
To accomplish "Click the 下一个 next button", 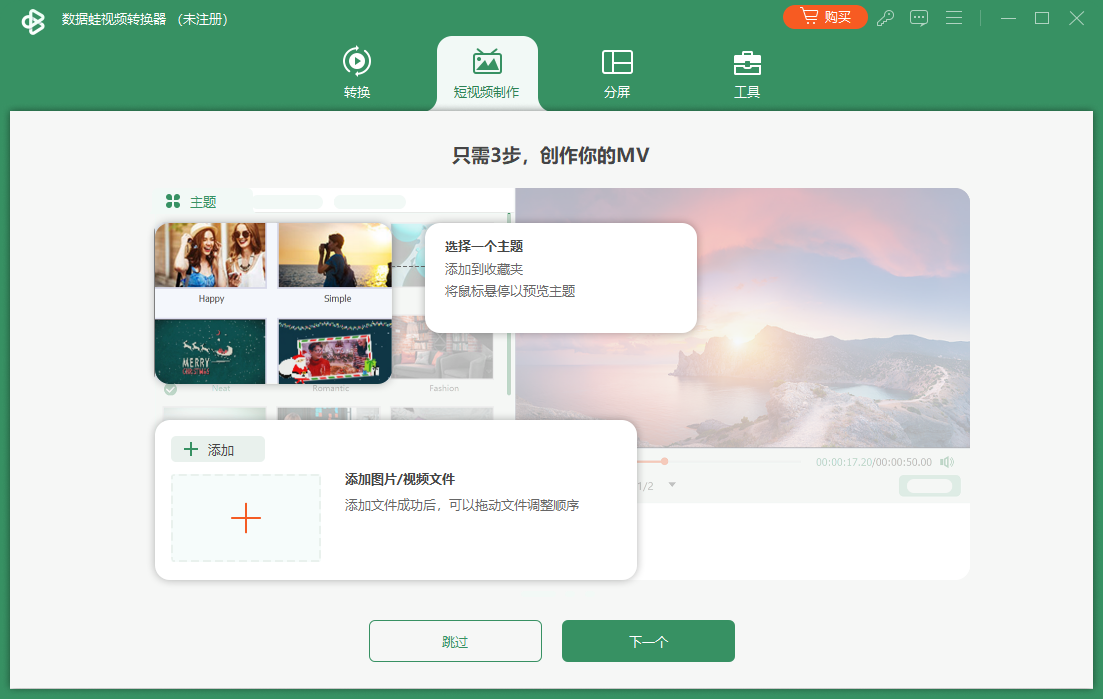I will click(x=648, y=641).
